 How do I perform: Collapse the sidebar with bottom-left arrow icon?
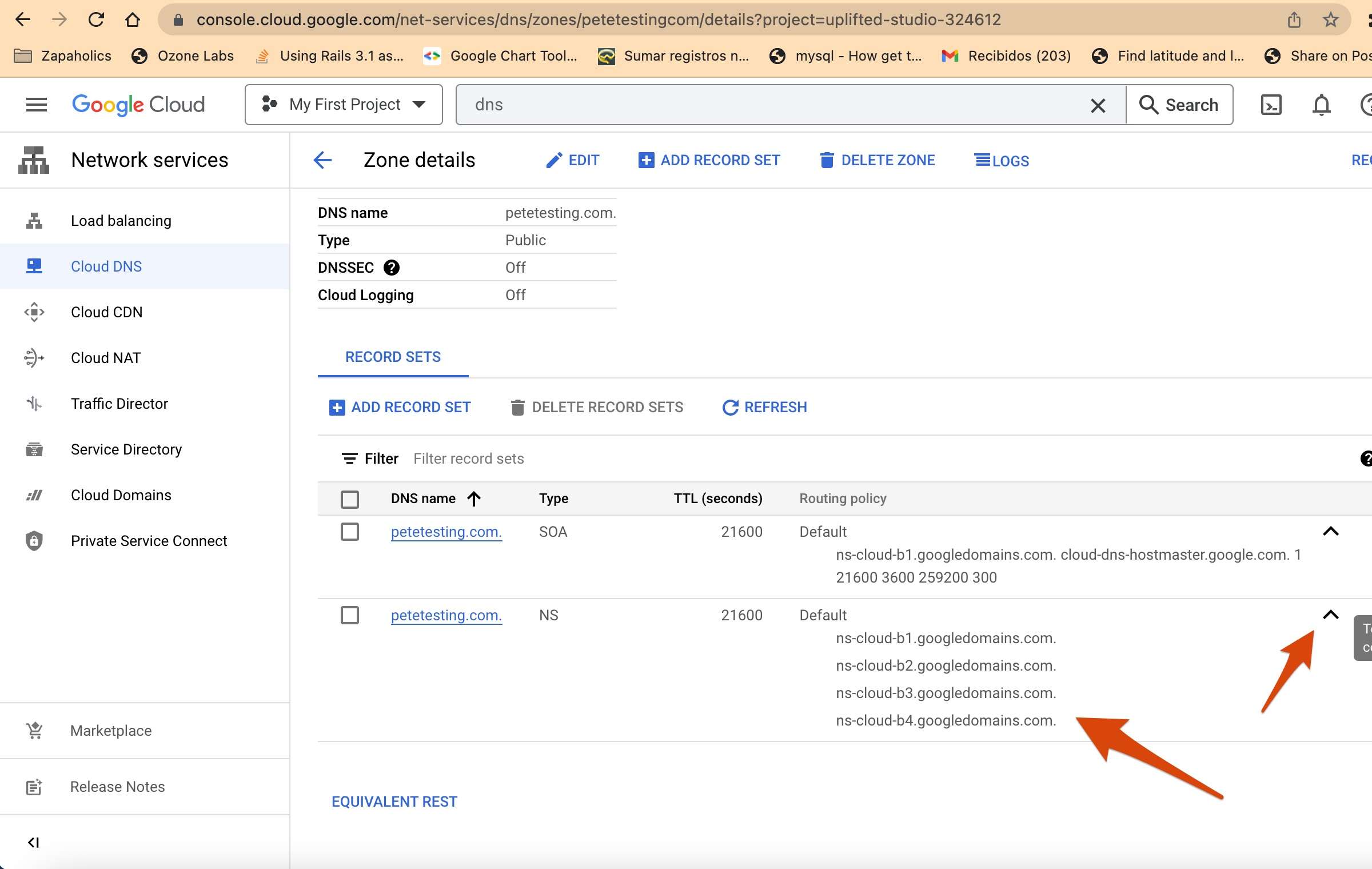(34, 842)
